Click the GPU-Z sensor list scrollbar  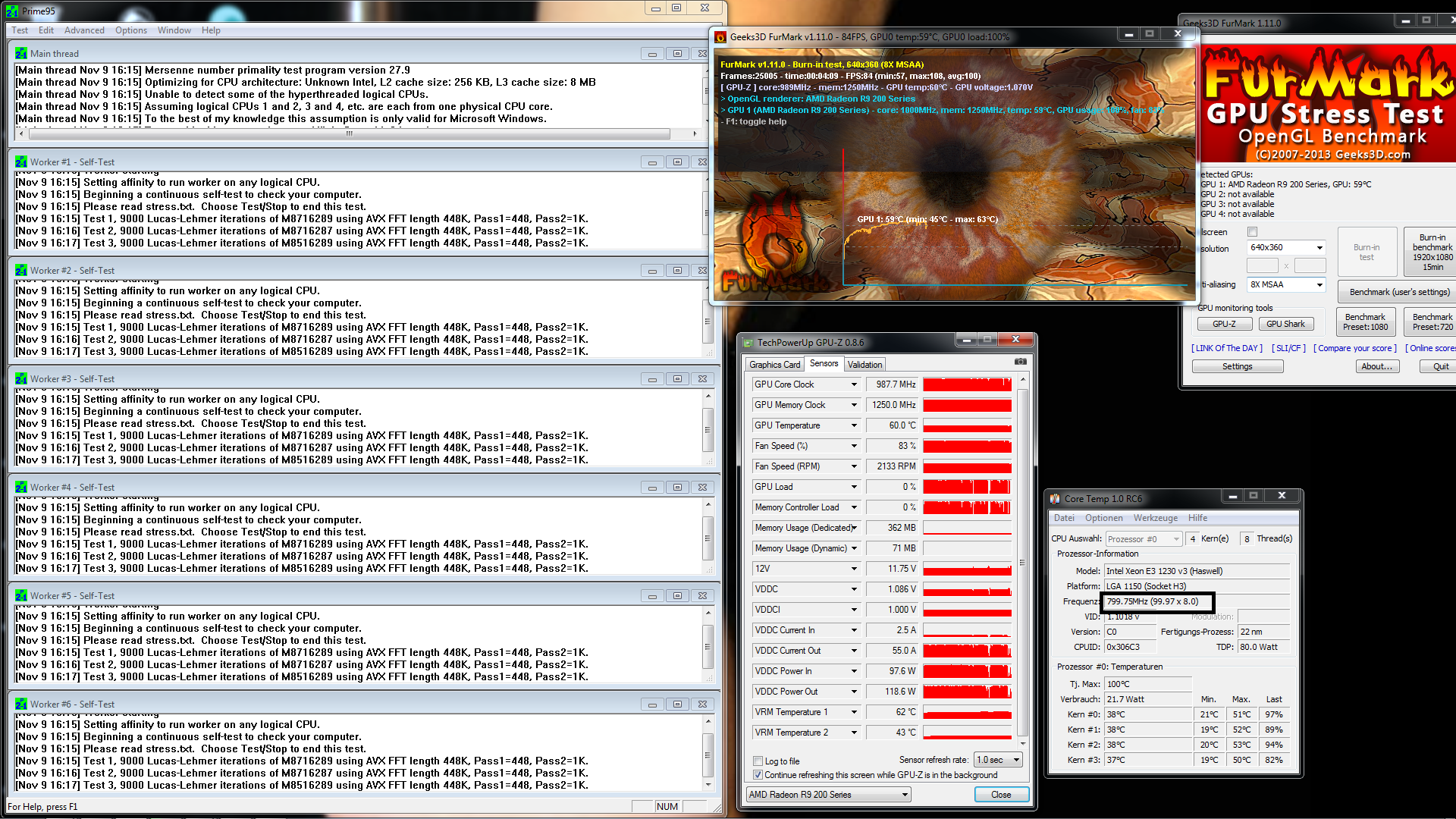(x=1022, y=561)
